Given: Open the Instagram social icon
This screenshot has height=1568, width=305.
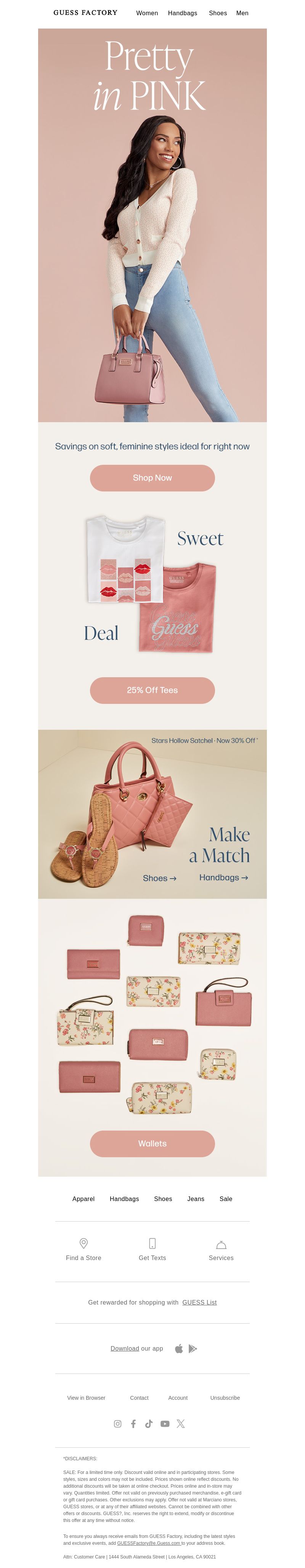Looking at the screenshot, I should 118,1424.
